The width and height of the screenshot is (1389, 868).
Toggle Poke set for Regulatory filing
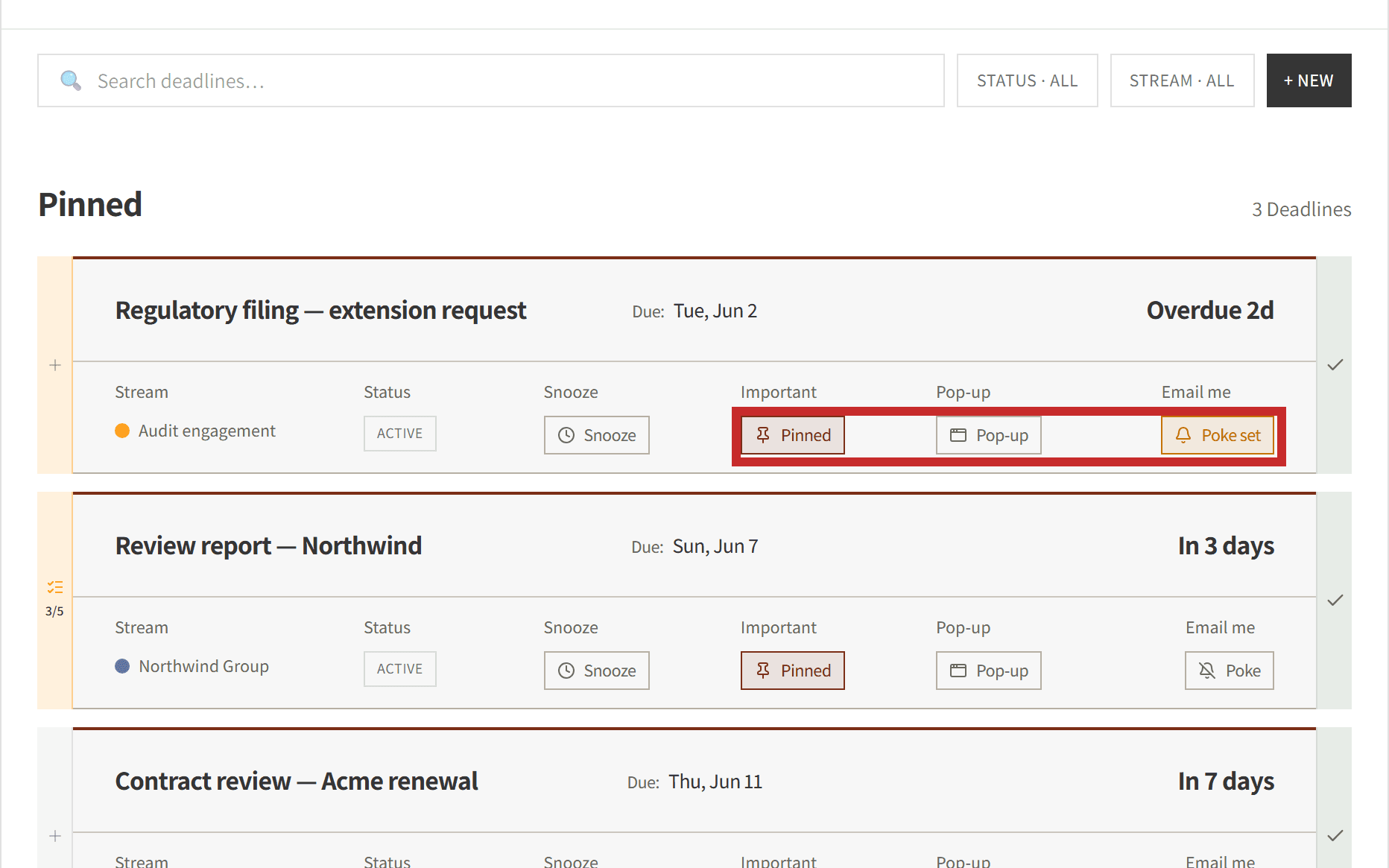[1218, 435]
